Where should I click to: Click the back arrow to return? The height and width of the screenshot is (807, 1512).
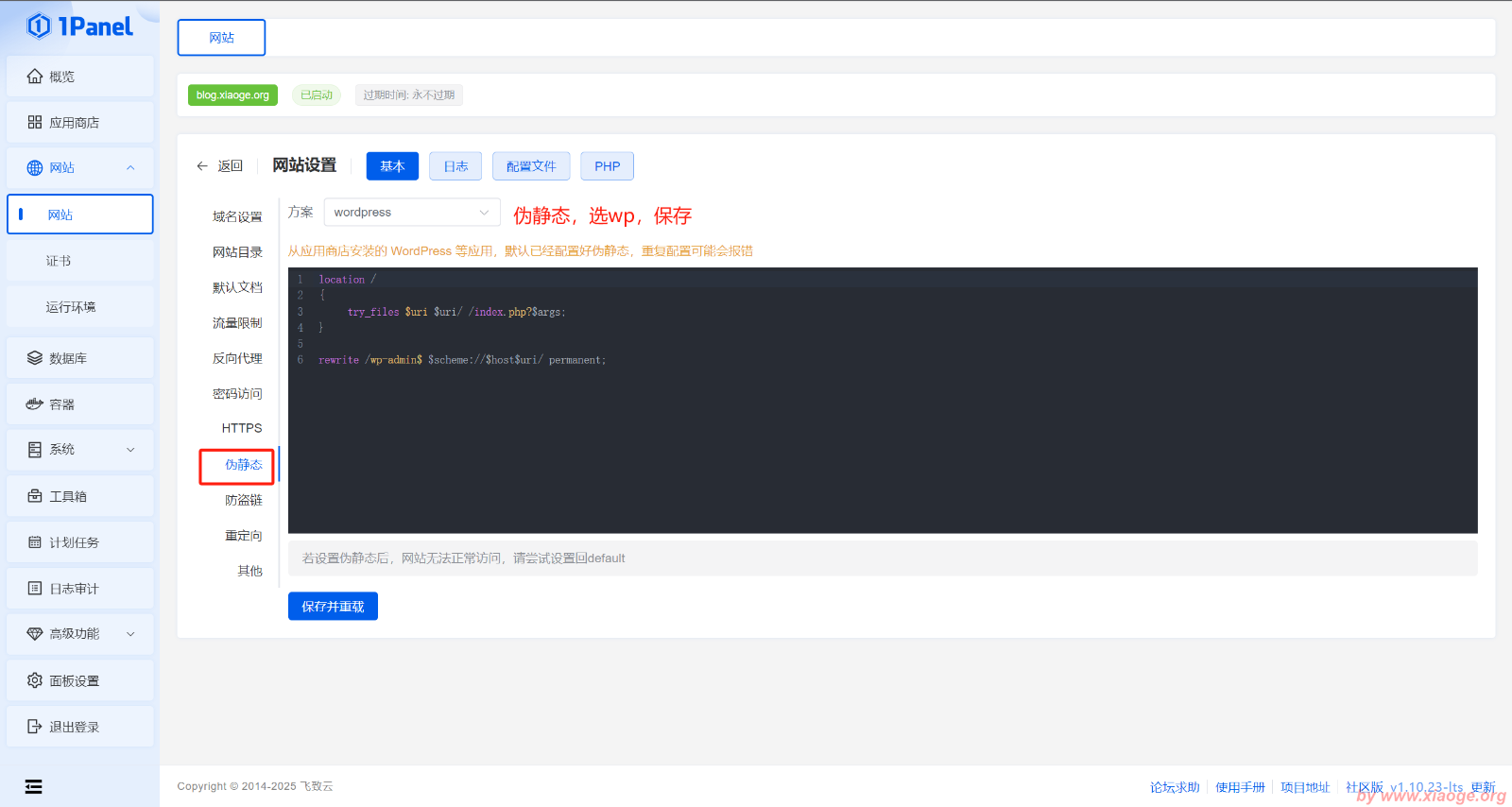(202, 166)
